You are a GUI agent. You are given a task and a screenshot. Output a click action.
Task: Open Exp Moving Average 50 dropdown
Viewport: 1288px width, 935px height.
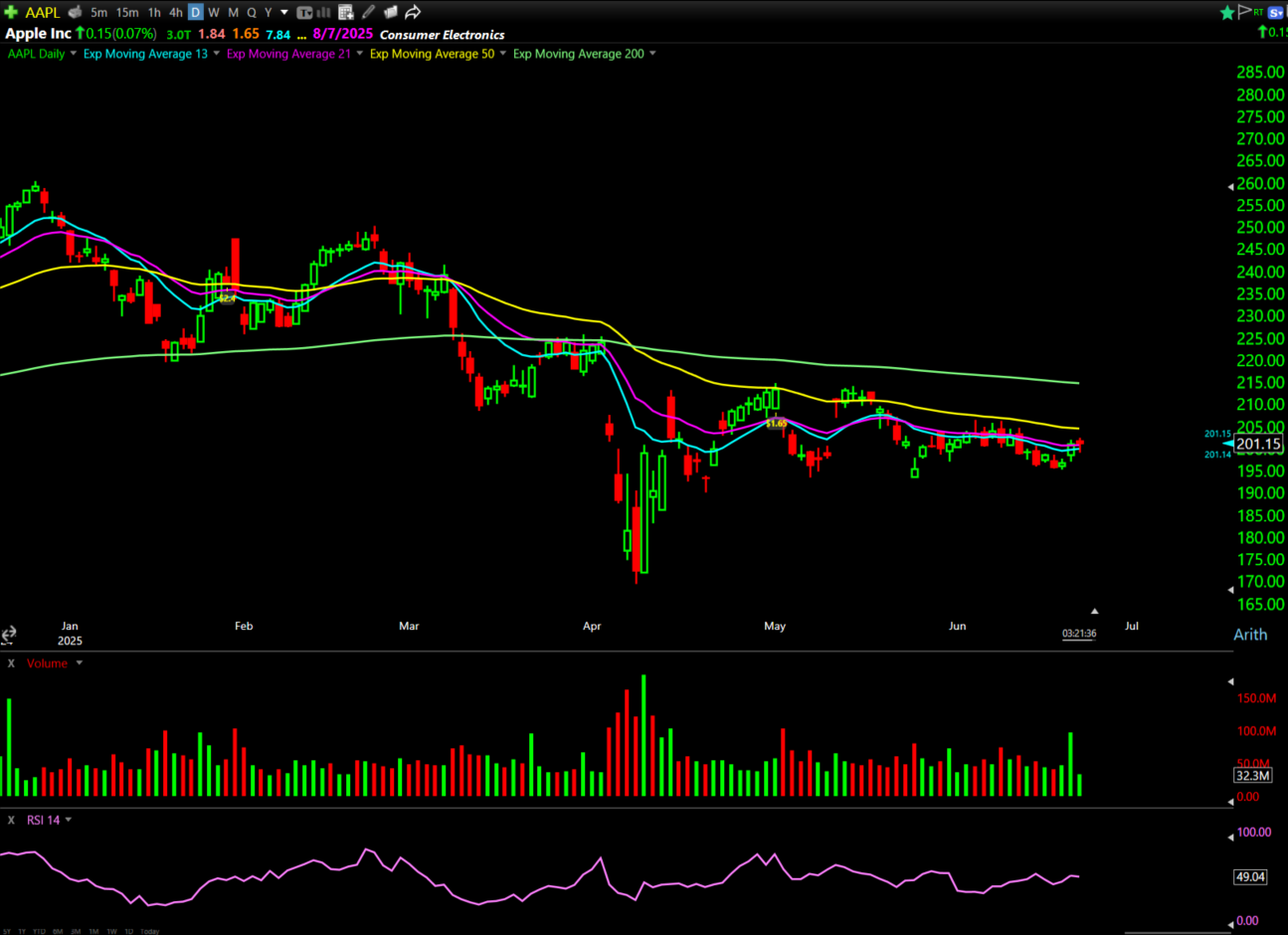click(503, 54)
